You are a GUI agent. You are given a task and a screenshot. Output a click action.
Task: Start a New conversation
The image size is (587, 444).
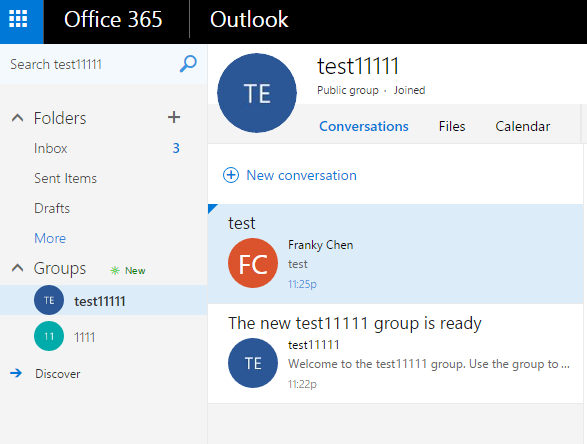tap(301, 175)
